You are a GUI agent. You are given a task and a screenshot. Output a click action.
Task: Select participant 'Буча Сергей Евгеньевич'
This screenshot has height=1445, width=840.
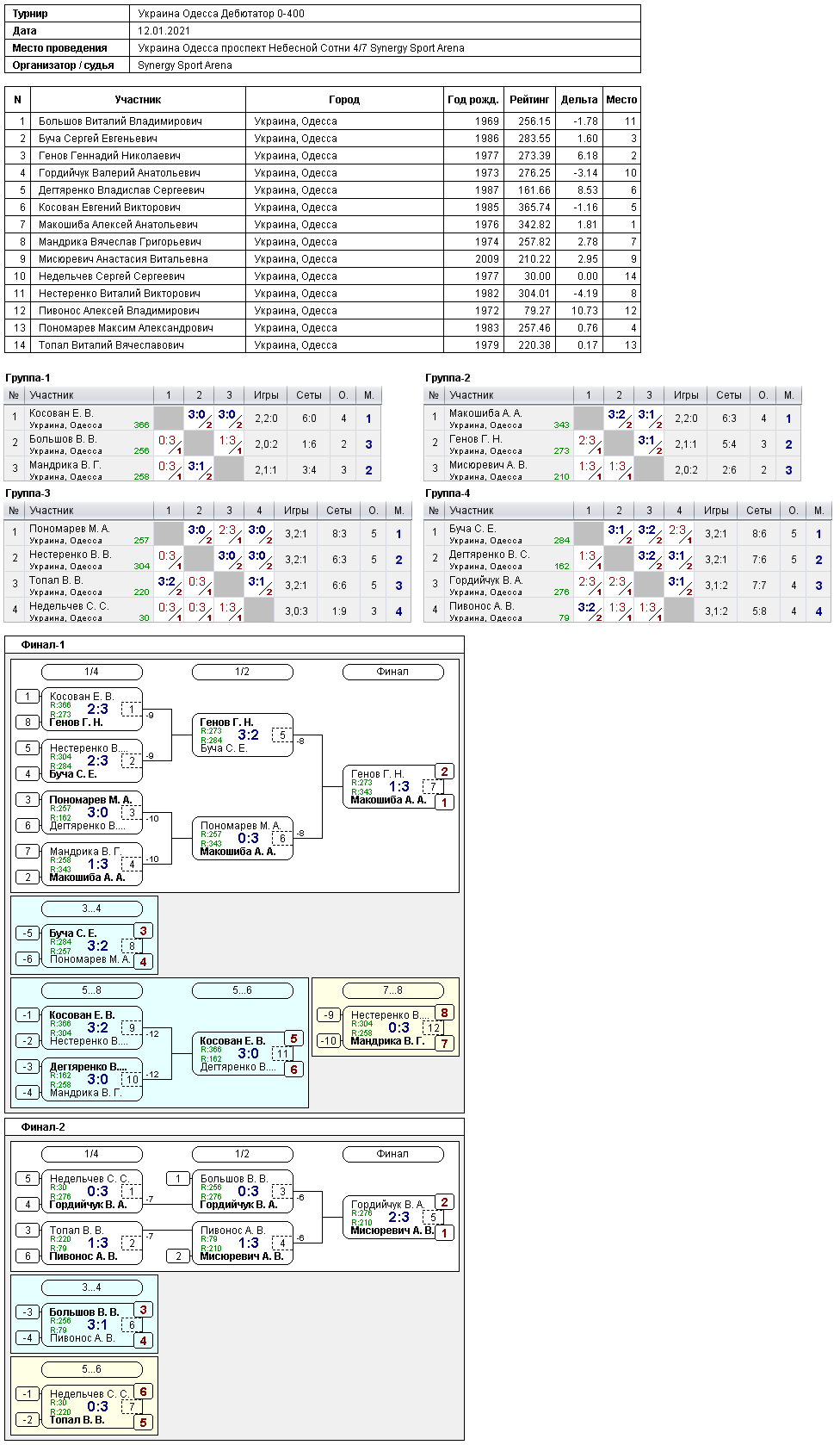(98, 139)
